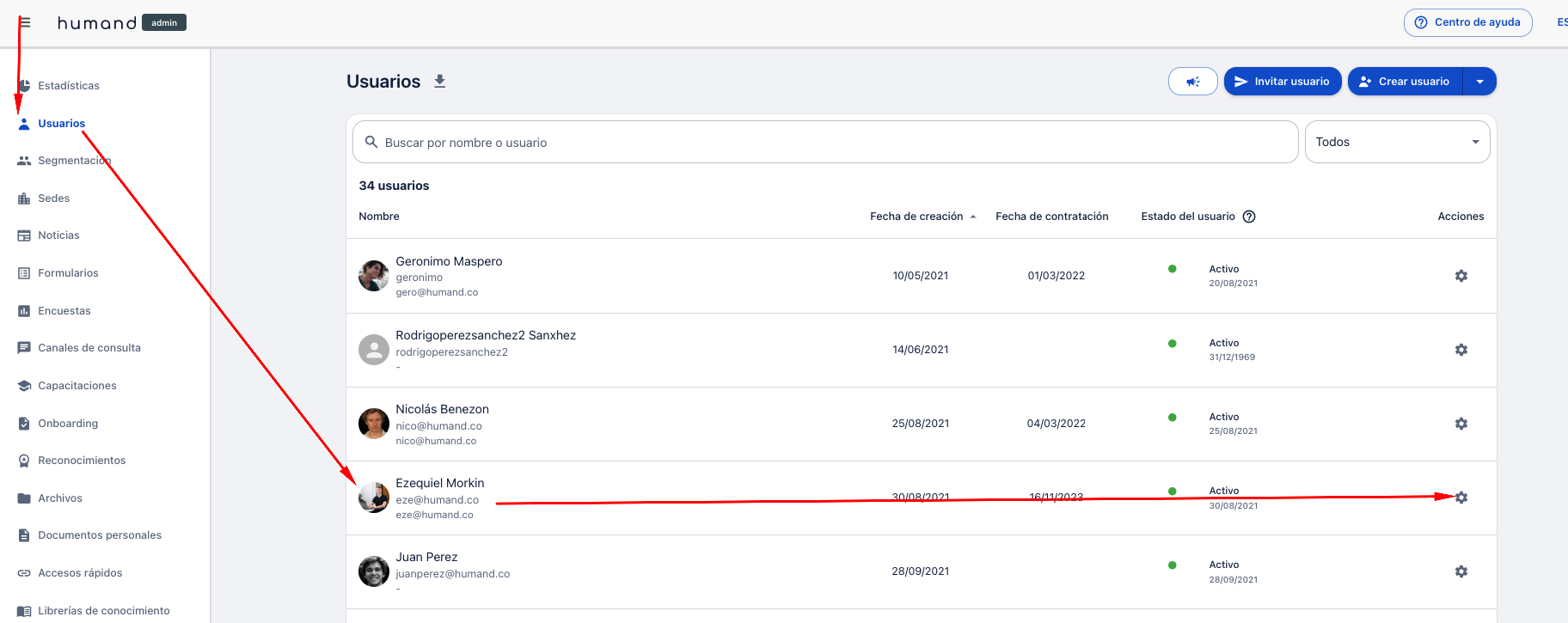Select Formularios in sidebar

point(68,273)
